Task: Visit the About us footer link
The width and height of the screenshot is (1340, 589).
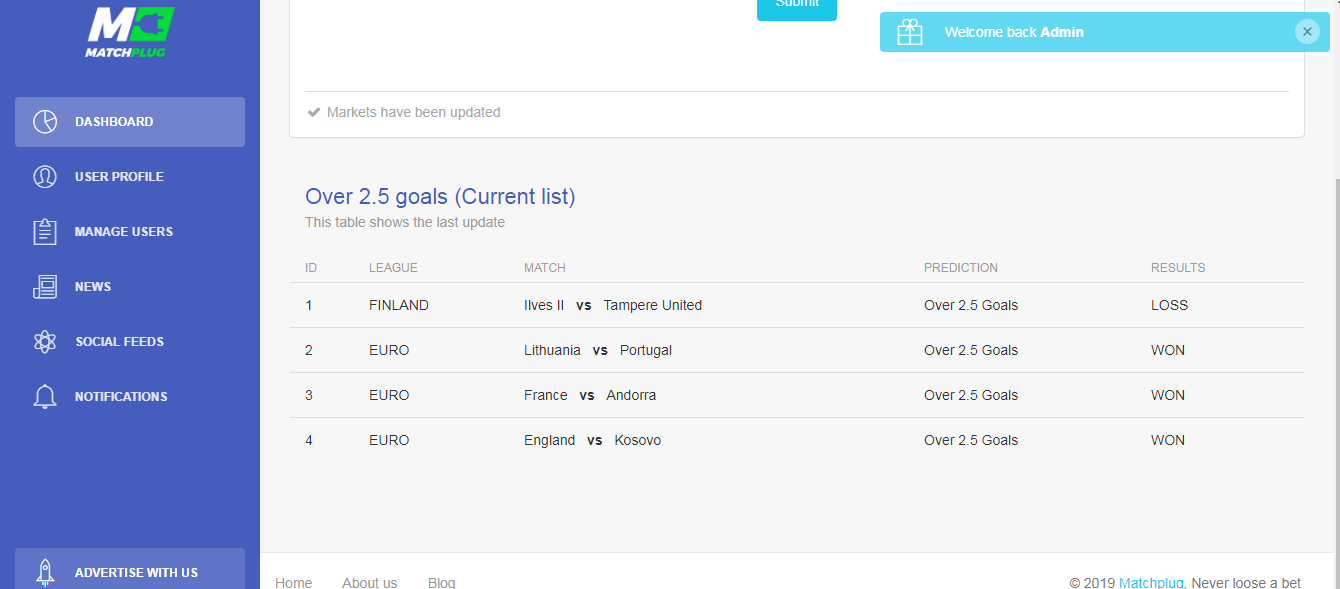Action: pos(369,582)
